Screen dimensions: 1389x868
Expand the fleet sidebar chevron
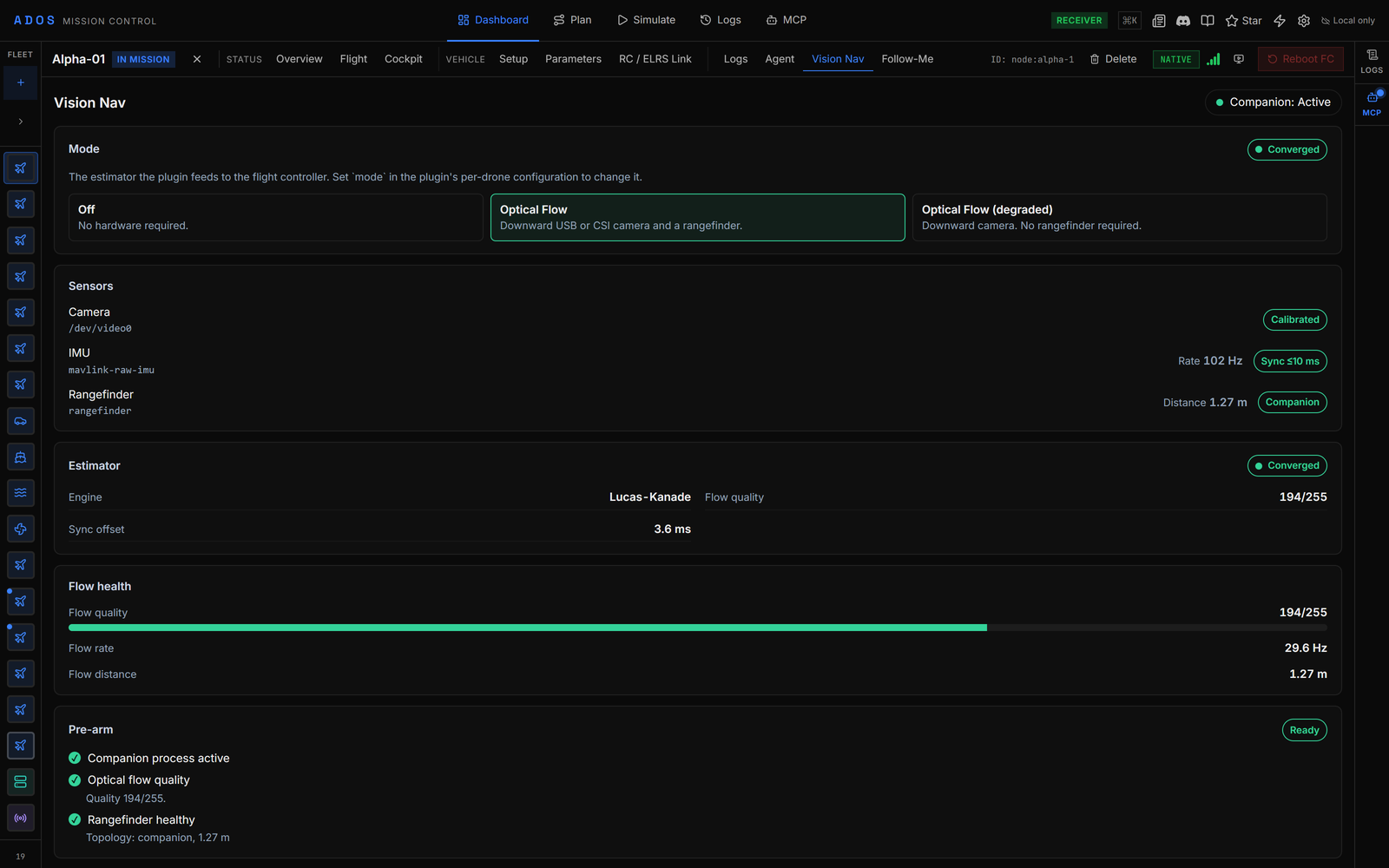(20, 122)
